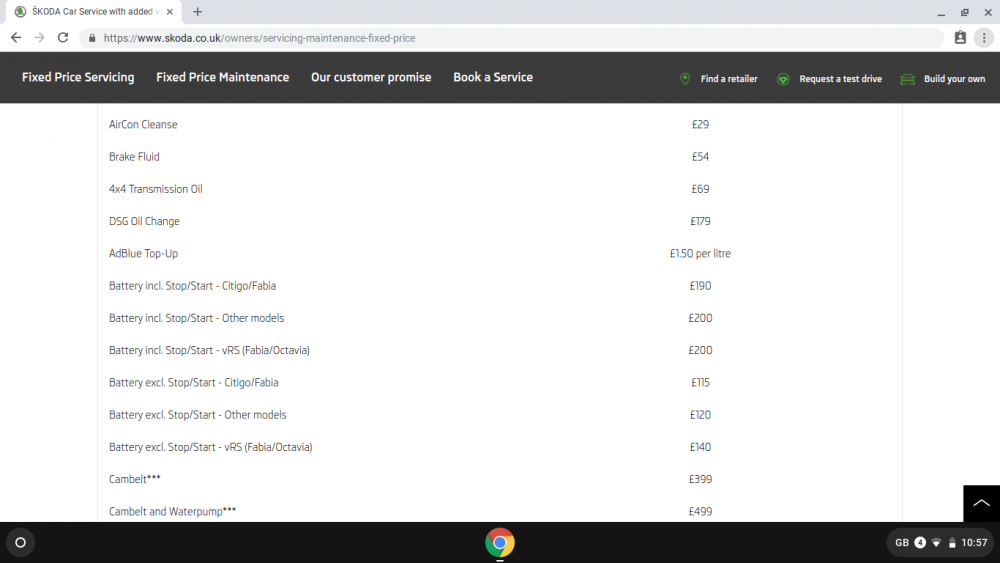This screenshot has width=1000, height=563.
Task: Open Our customer promise section
Action: [x=371, y=77]
